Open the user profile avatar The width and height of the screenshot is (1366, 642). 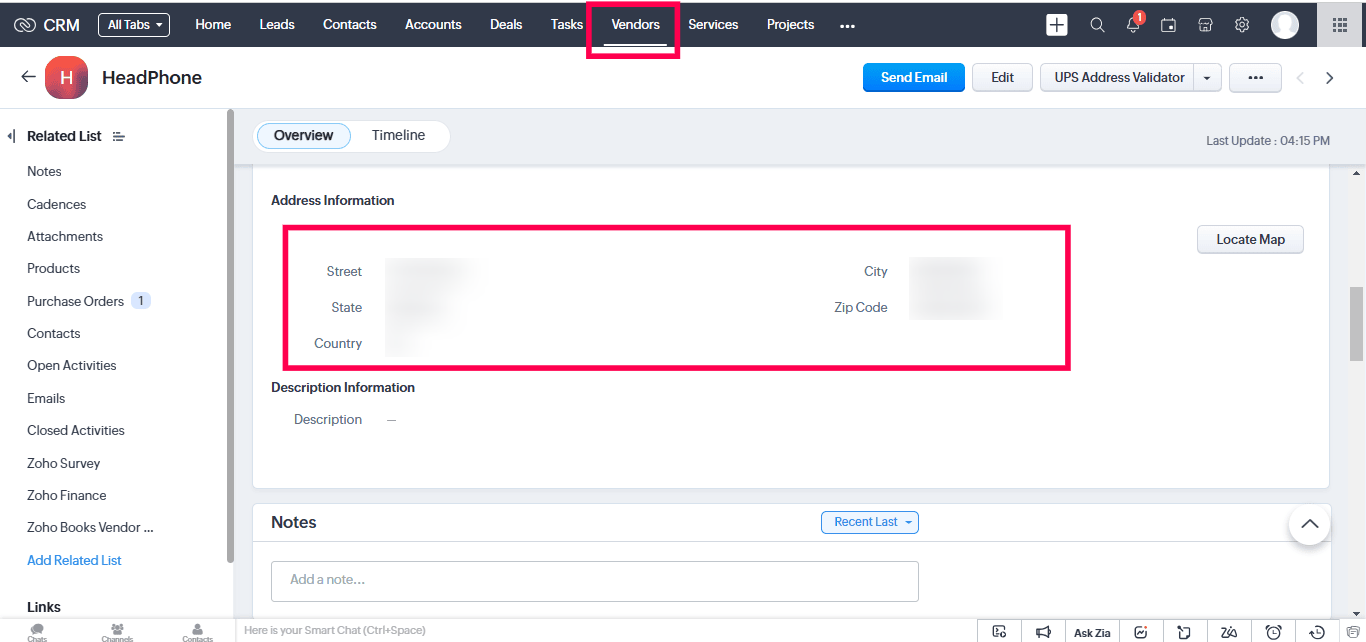point(1285,25)
